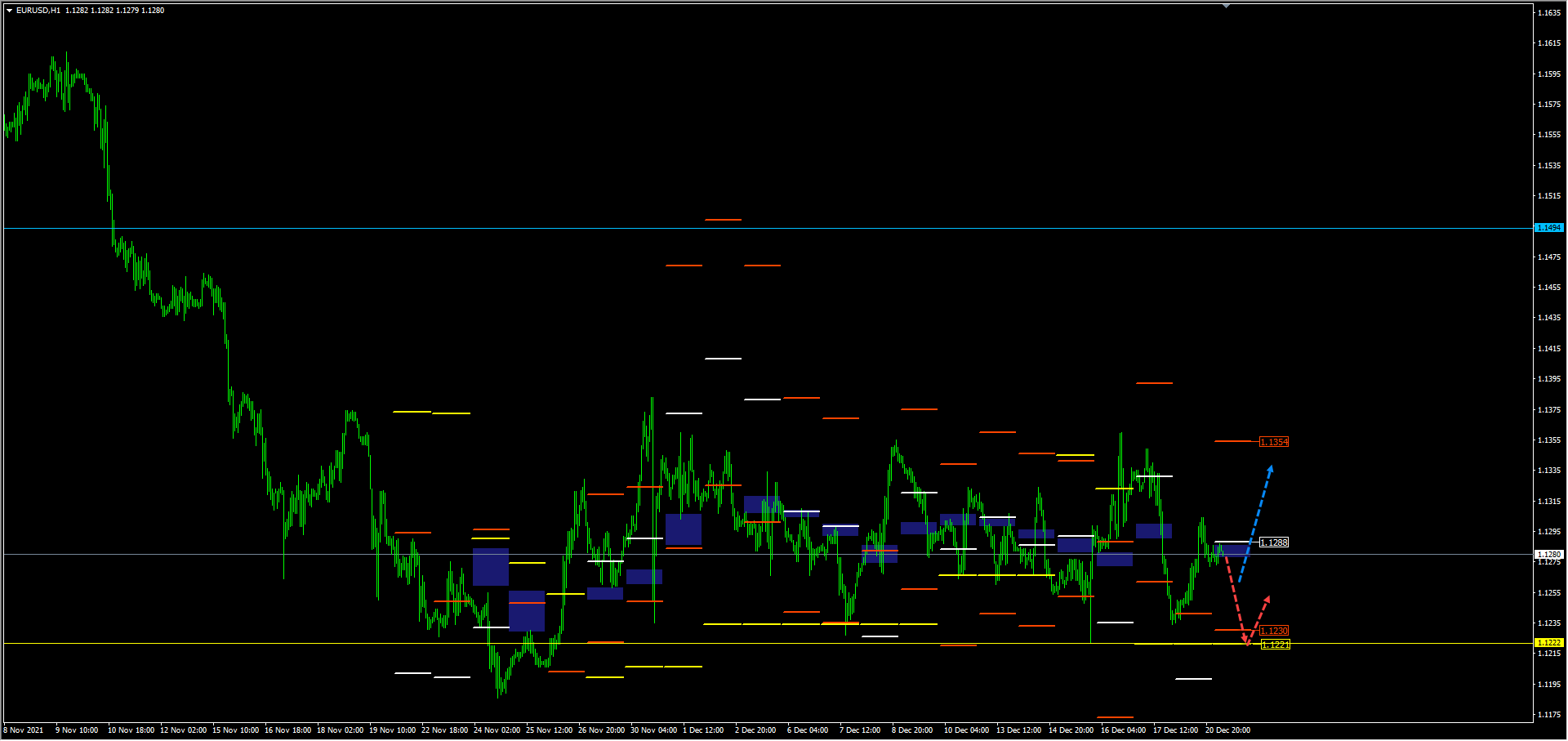This screenshot has width=1568, height=741.
Task: Select the red dashed downward arrow
Action: coord(1236,600)
